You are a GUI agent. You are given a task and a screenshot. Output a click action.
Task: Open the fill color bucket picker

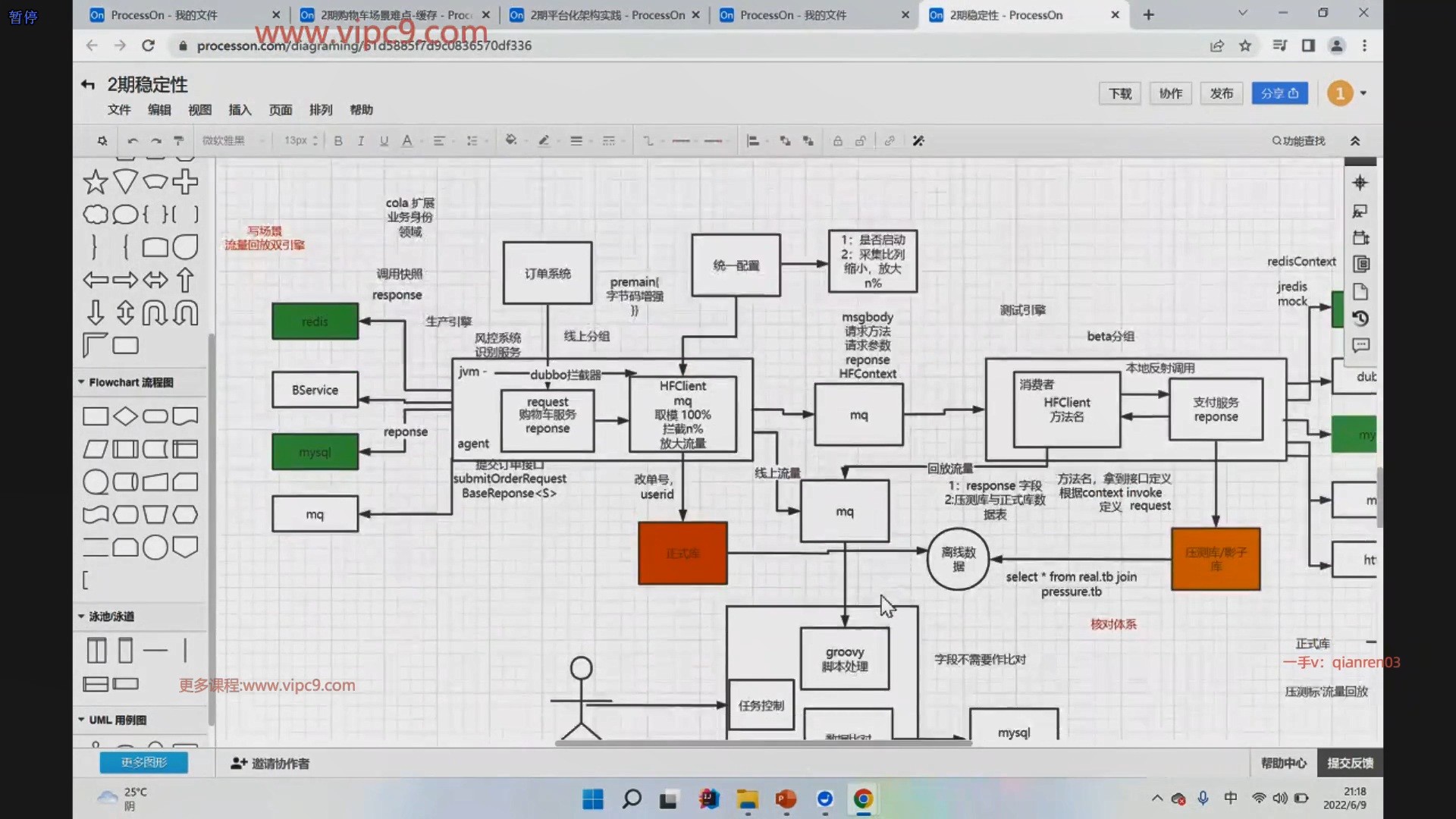click(511, 141)
